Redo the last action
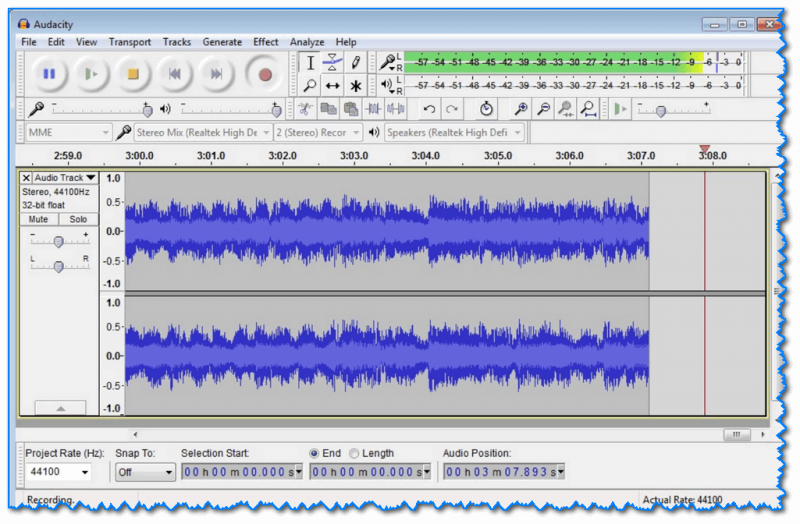This screenshot has height=524, width=800. point(452,109)
